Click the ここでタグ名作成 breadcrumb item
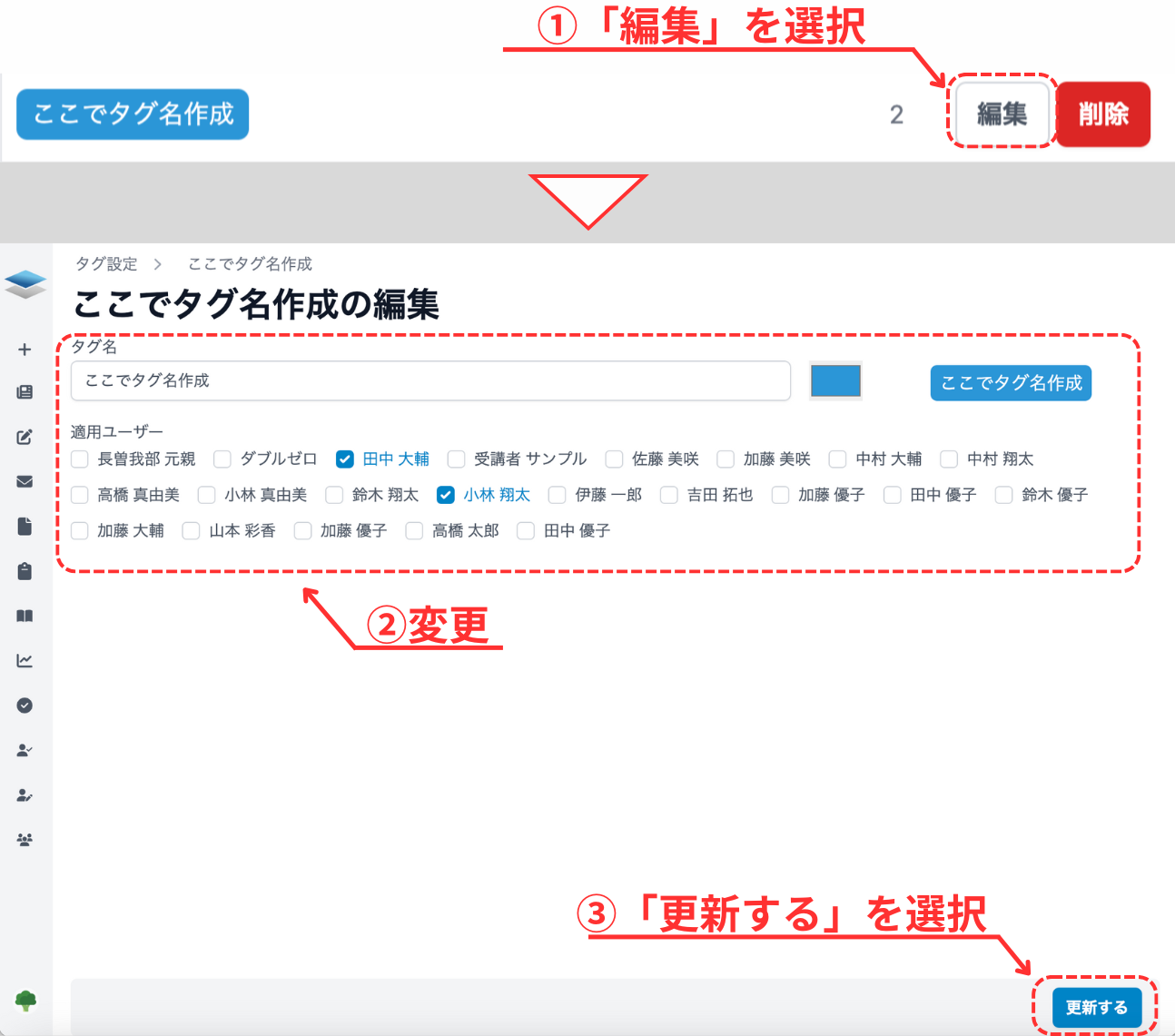 [248, 263]
